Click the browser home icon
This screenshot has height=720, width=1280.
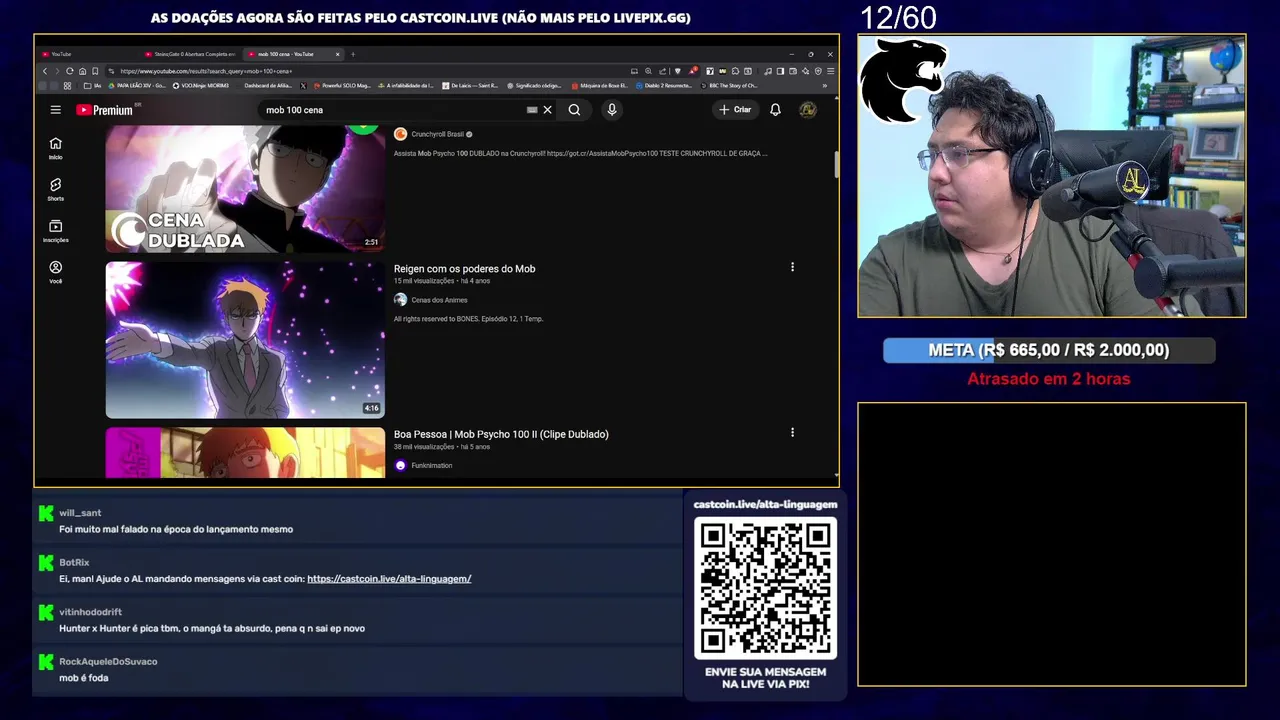tap(82, 71)
